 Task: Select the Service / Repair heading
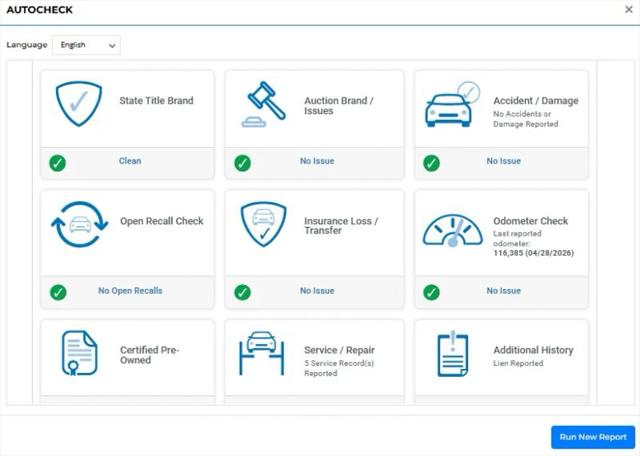(x=339, y=350)
